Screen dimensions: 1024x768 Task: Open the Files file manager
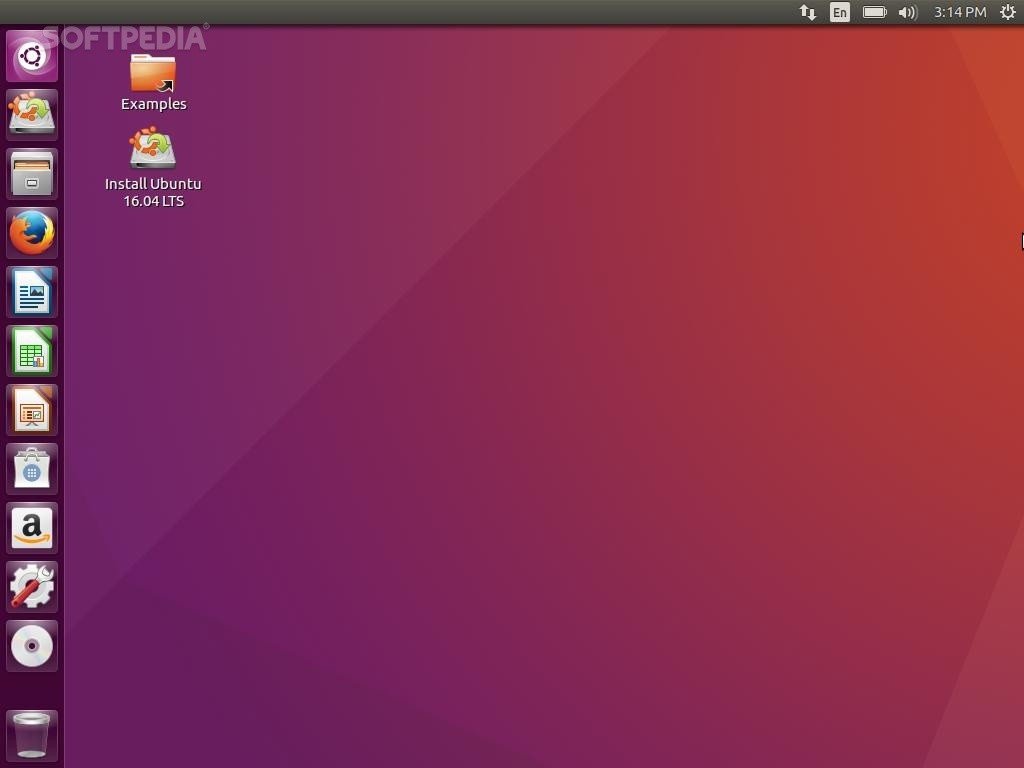(32, 174)
